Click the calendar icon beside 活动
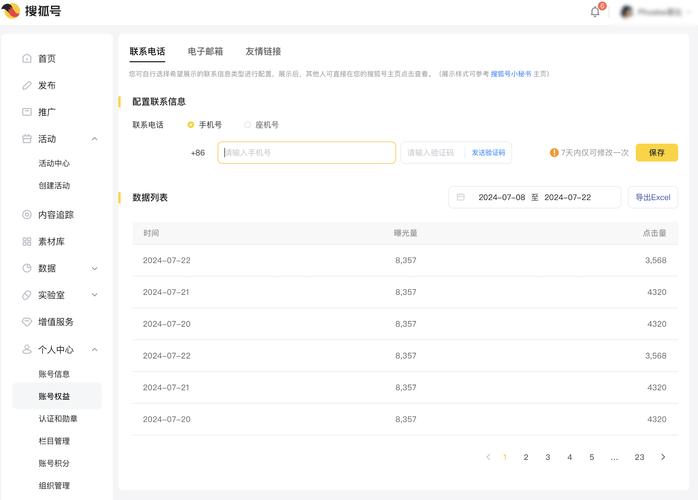Image resolution: width=698 pixels, height=500 pixels. click(x=27, y=139)
